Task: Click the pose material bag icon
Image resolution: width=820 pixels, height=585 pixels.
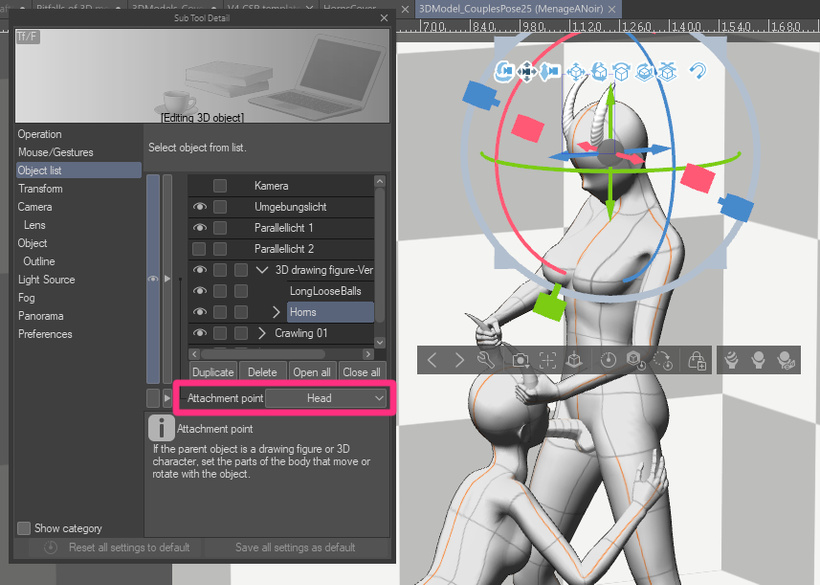Action: point(696,361)
